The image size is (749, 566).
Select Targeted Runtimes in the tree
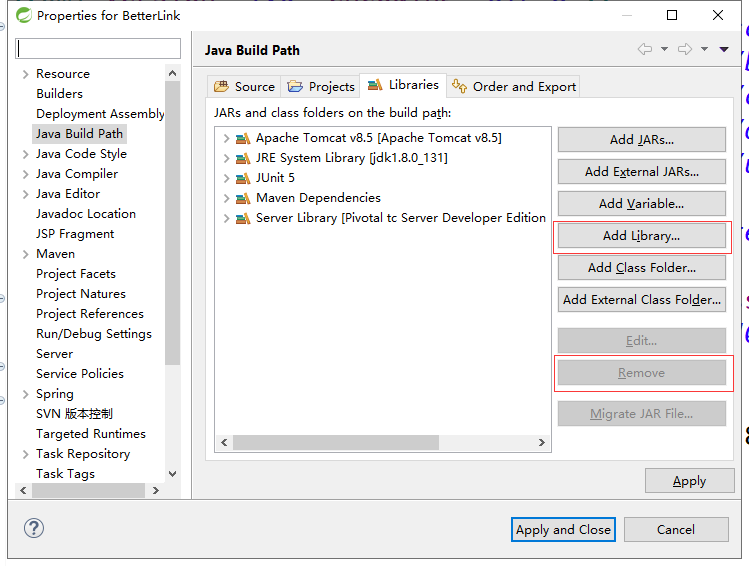point(91,434)
